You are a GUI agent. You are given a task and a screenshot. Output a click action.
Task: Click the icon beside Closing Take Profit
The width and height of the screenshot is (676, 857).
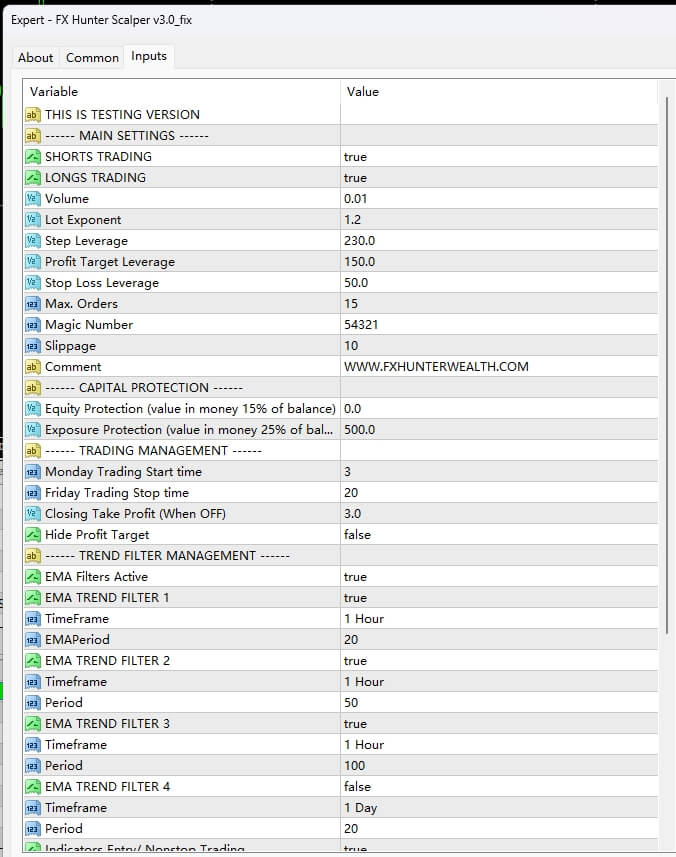(33, 514)
